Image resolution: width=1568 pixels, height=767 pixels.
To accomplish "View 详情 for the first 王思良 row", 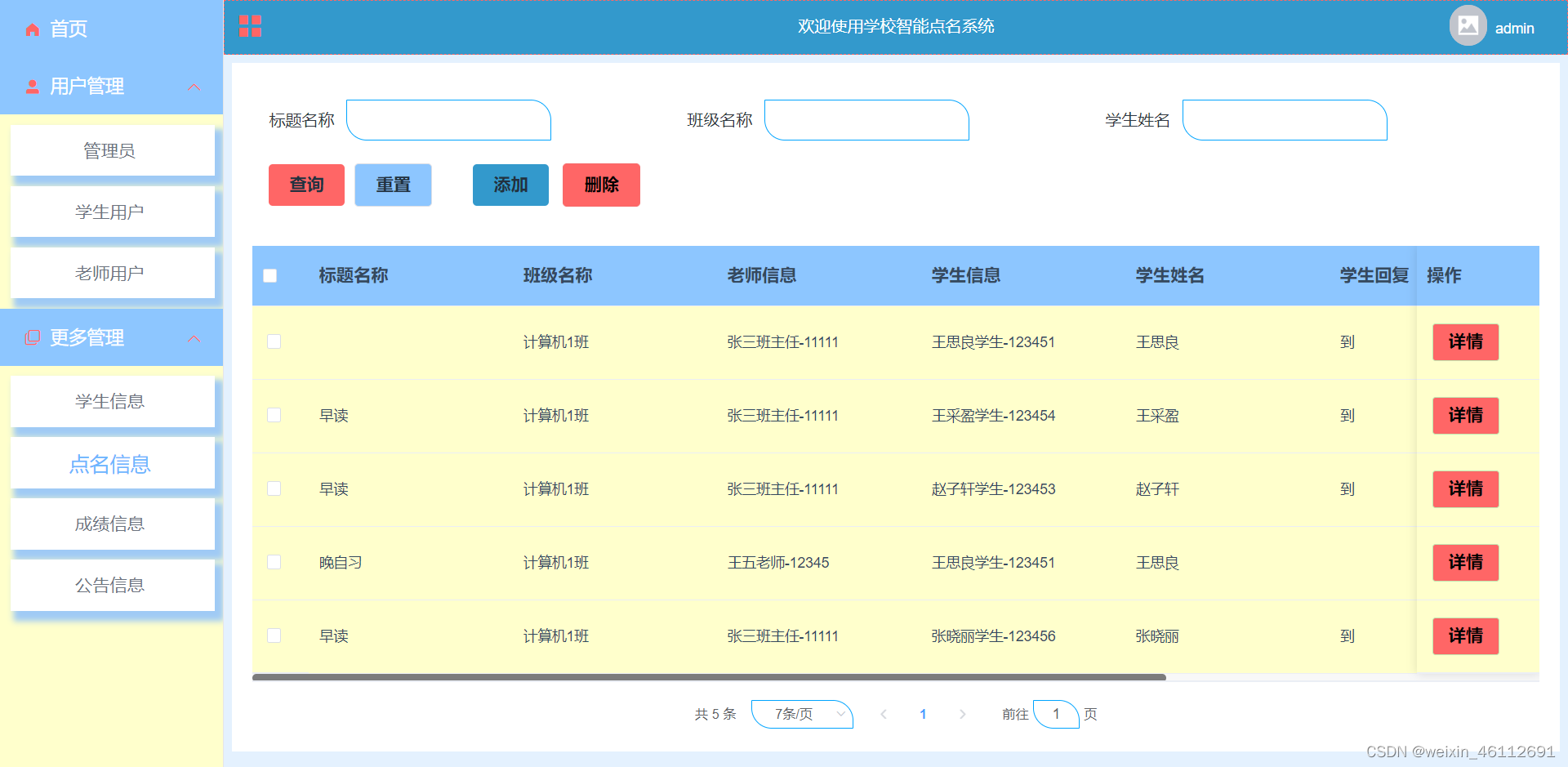I will coord(1465,341).
